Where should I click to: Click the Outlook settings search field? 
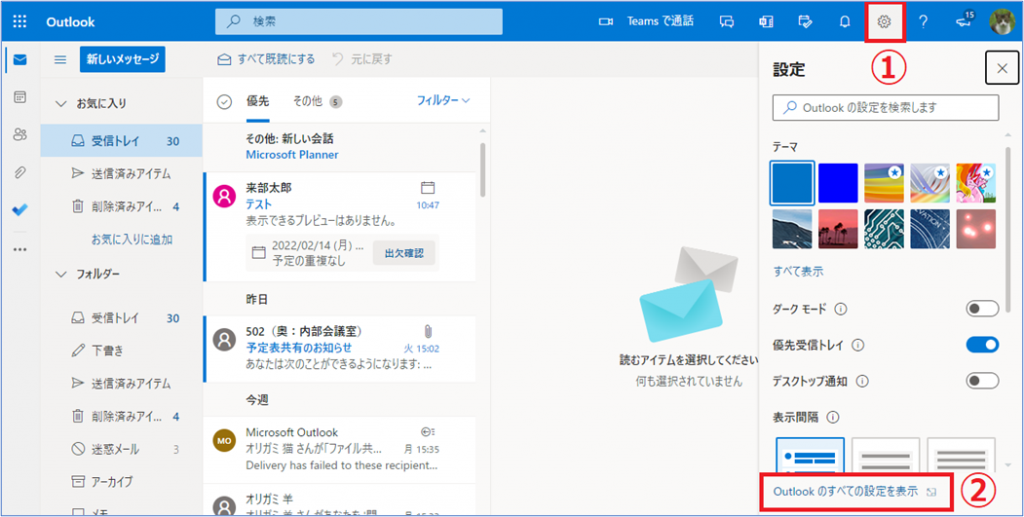click(x=886, y=107)
